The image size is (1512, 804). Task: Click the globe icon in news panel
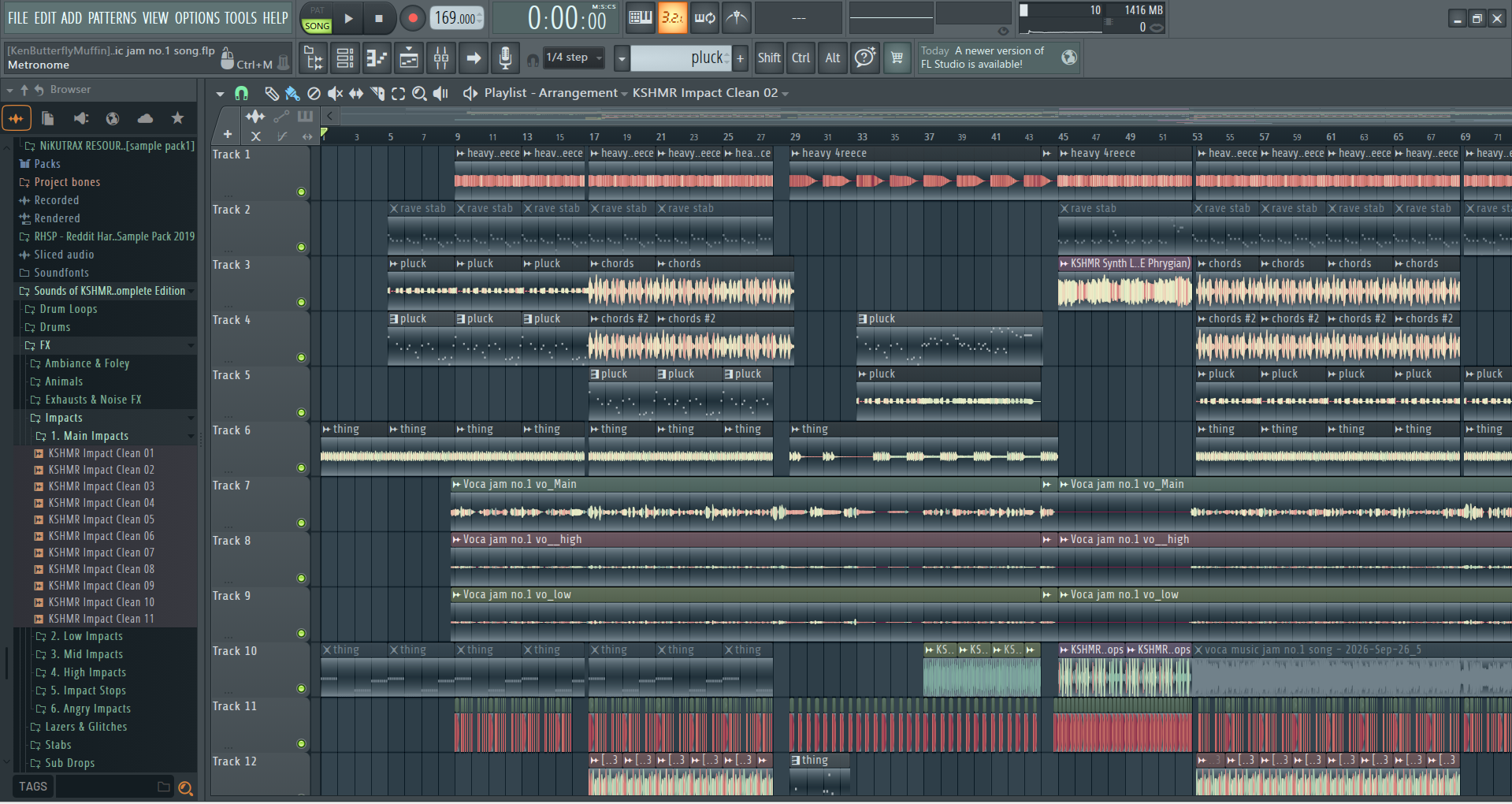click(1069, 57)
